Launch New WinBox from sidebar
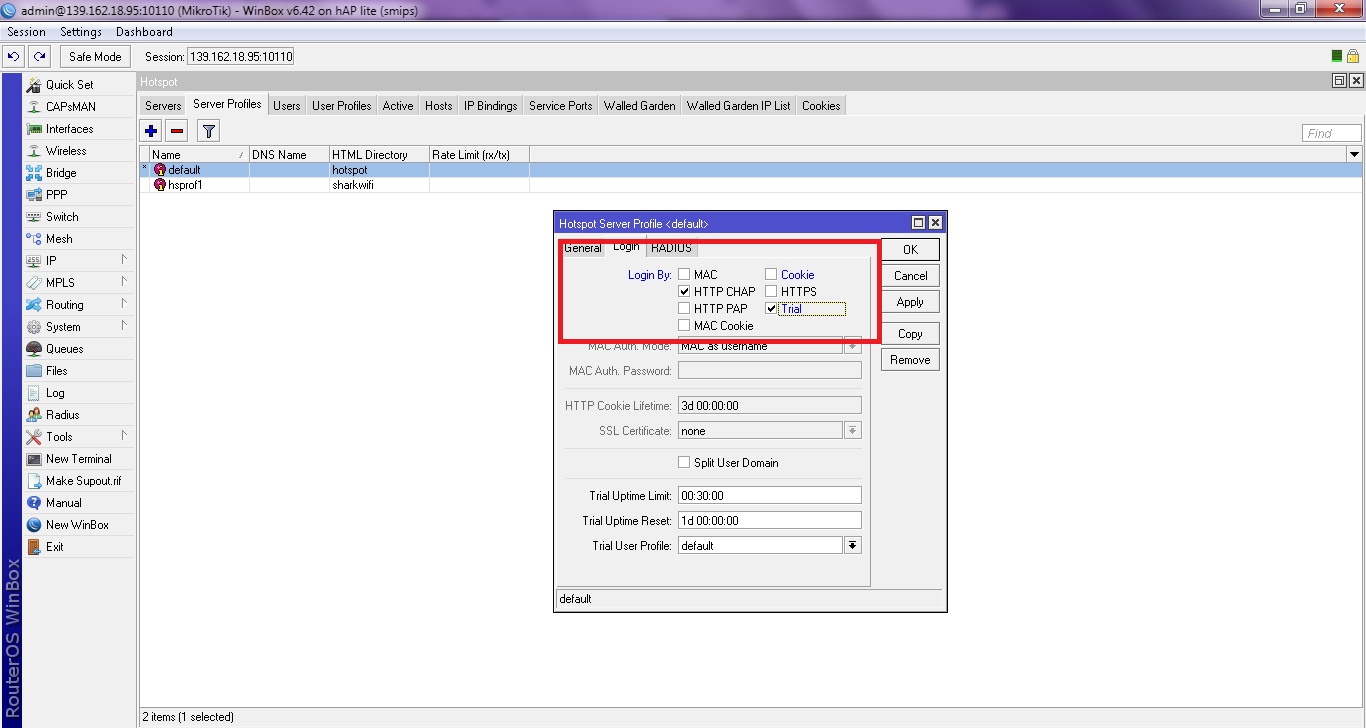Screen dimensions: 1366x728 [x=77, y=525]
